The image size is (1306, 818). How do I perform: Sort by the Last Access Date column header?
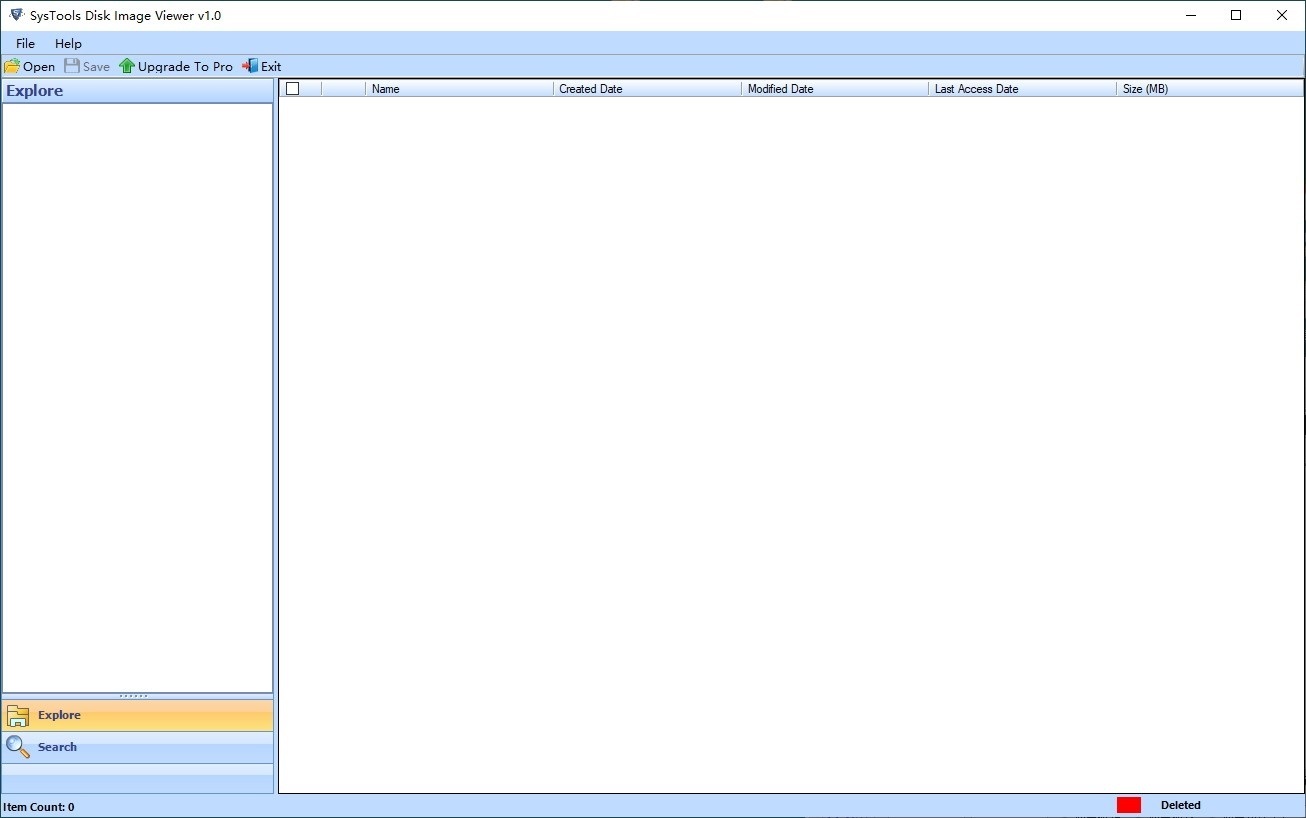coord(1022,89)
